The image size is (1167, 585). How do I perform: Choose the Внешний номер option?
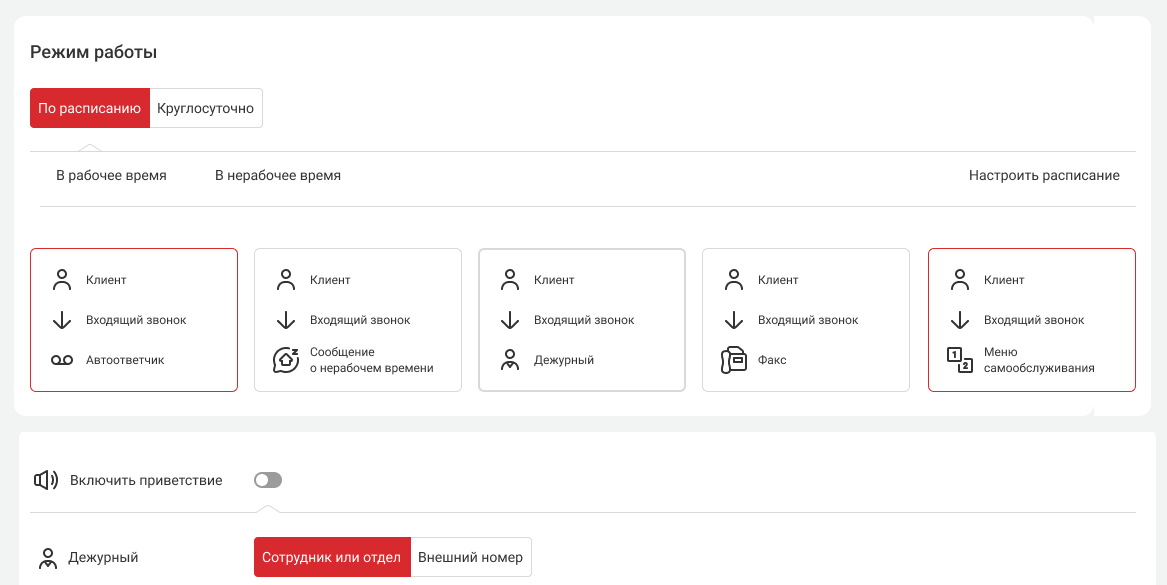pyautogui.click(x=470, y=557)
